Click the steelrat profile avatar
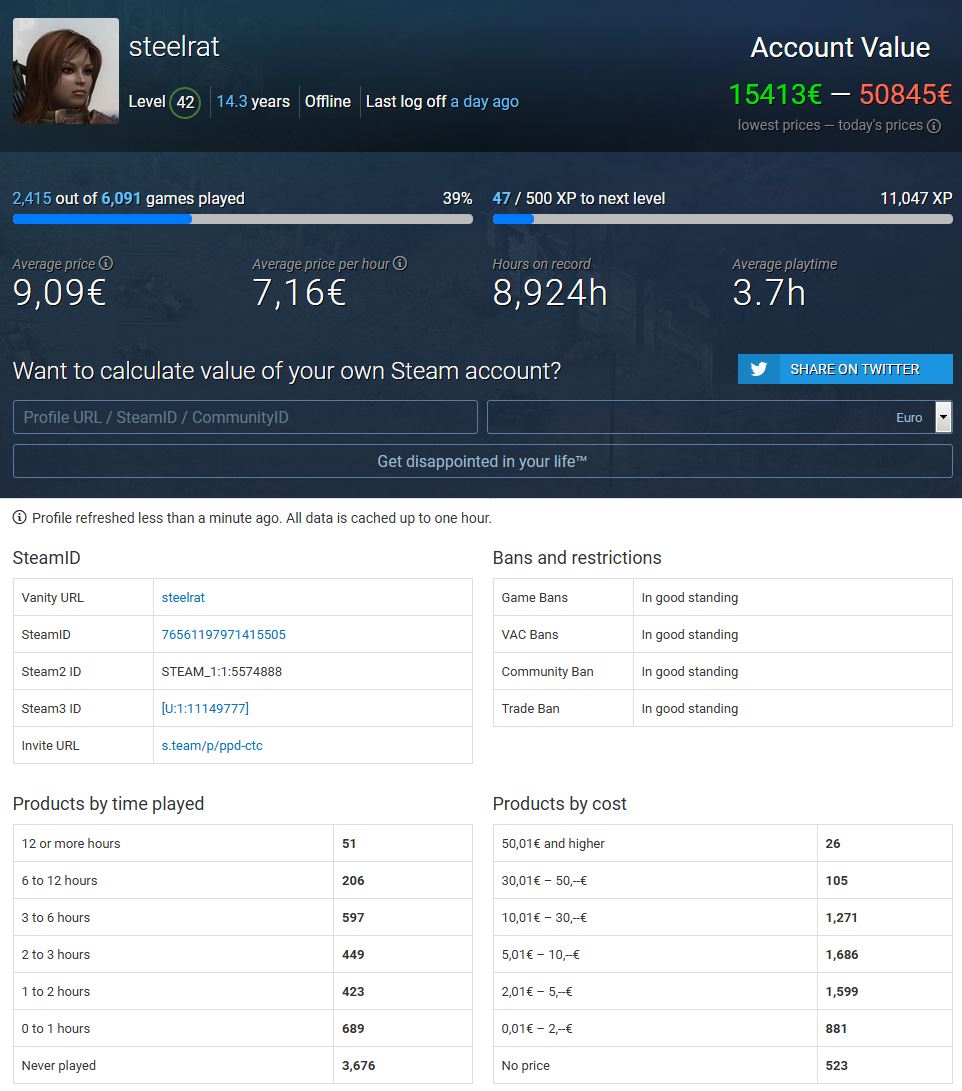 (66, 71)
